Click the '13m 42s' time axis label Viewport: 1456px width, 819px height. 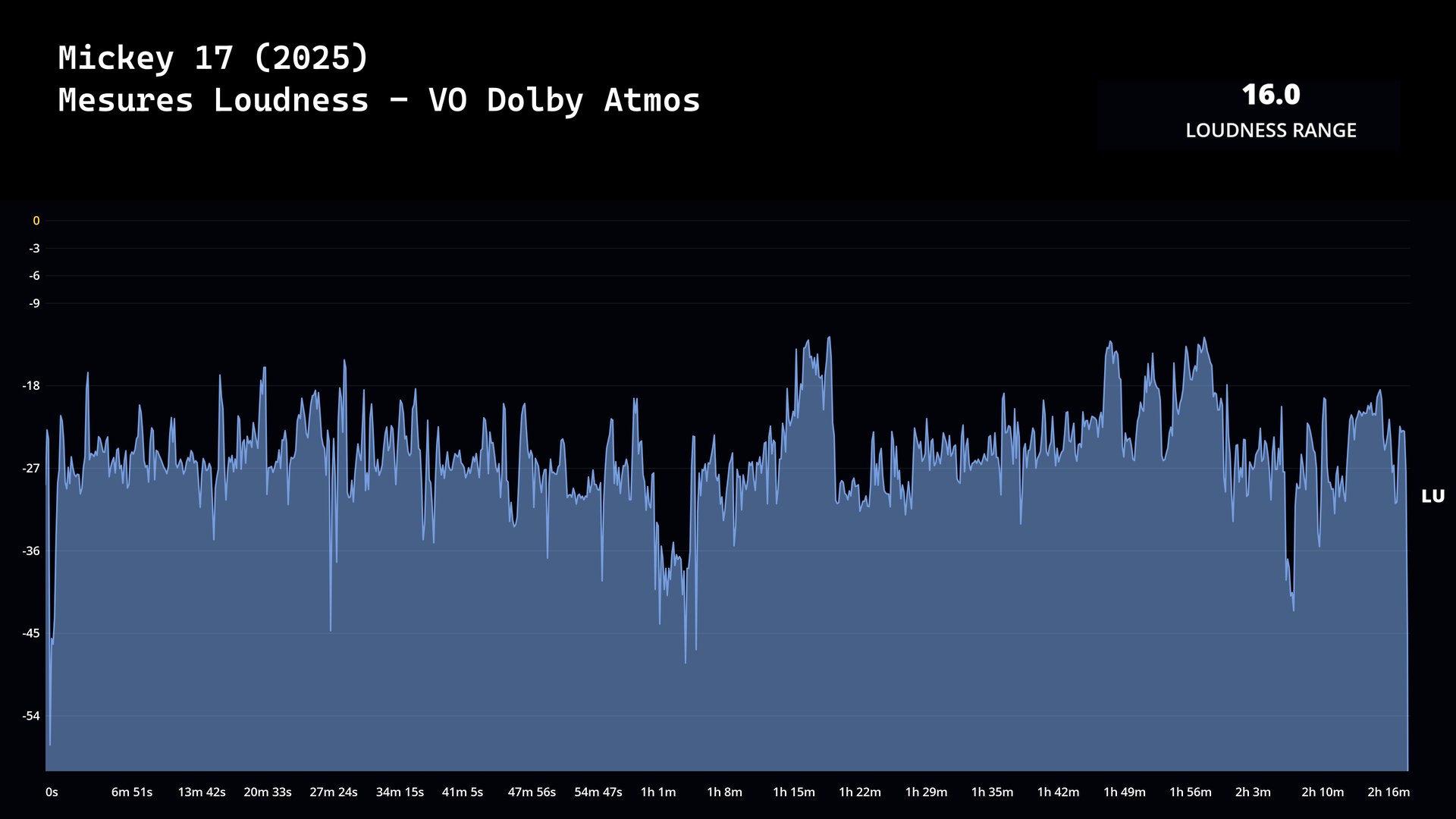[x=202, y=792]
